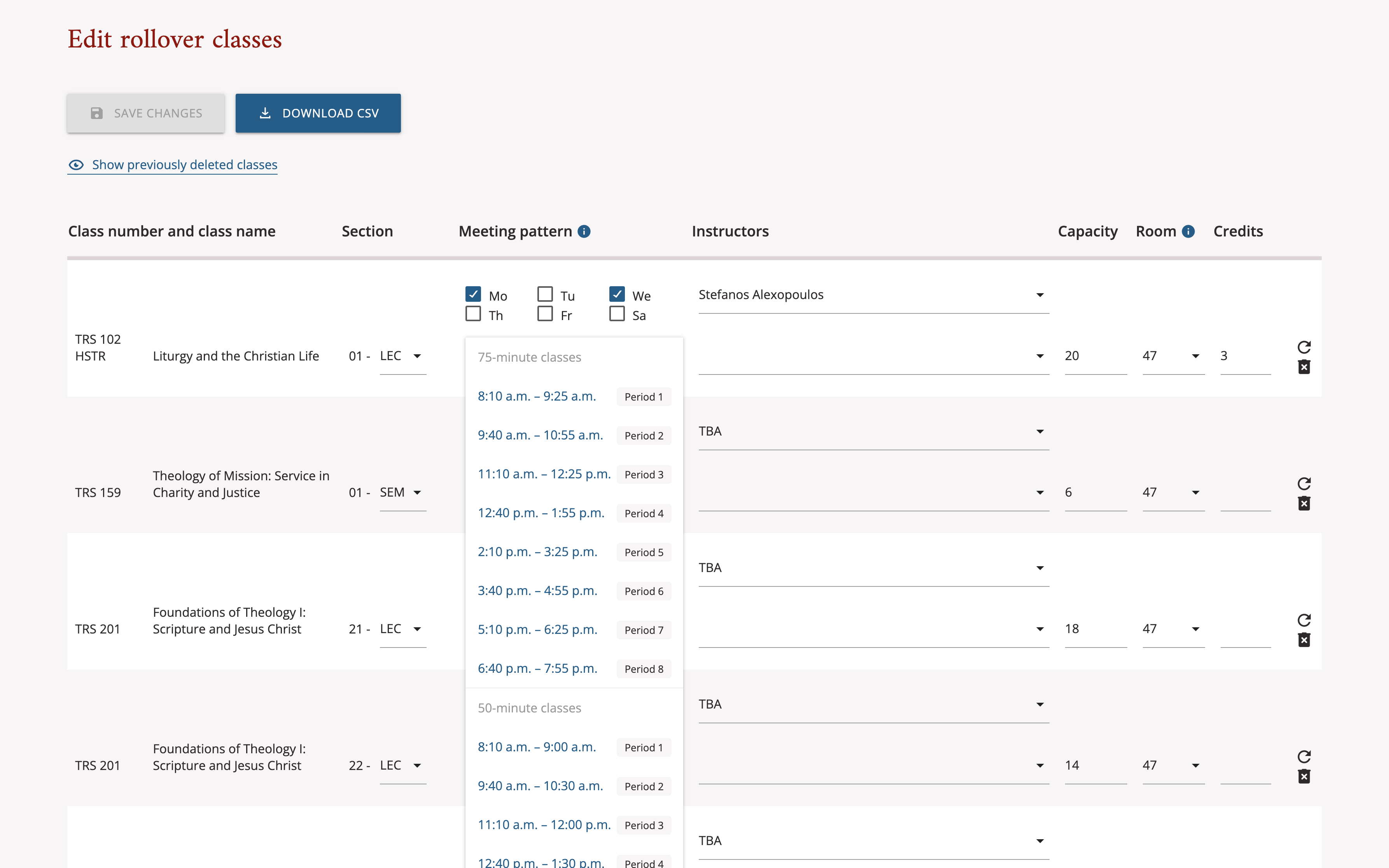This screenshot has height=868, width=1389.
Task: Select 11:10 a.m. – 12:00 p.m. 50-minute slot
Action: (x=574, y=826)
